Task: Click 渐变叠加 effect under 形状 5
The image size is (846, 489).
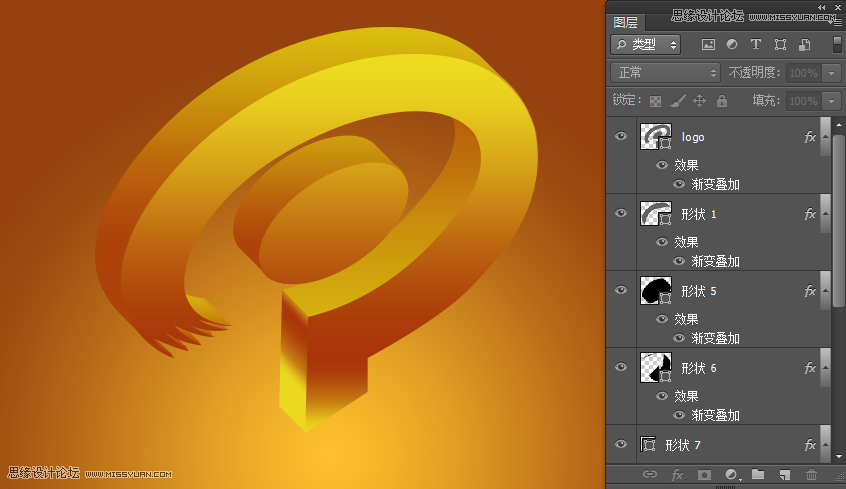Action: (715, 338)
